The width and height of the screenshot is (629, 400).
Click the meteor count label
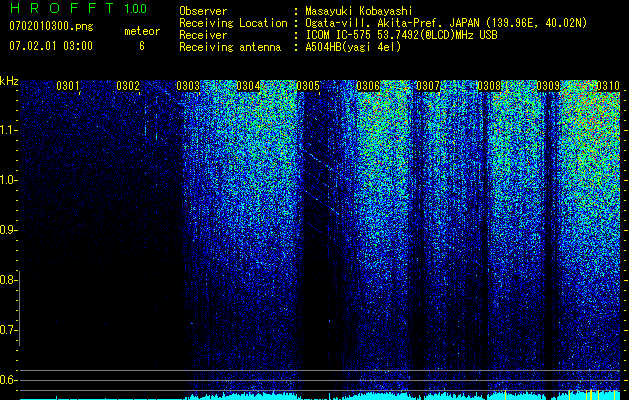tap(142, 31)
